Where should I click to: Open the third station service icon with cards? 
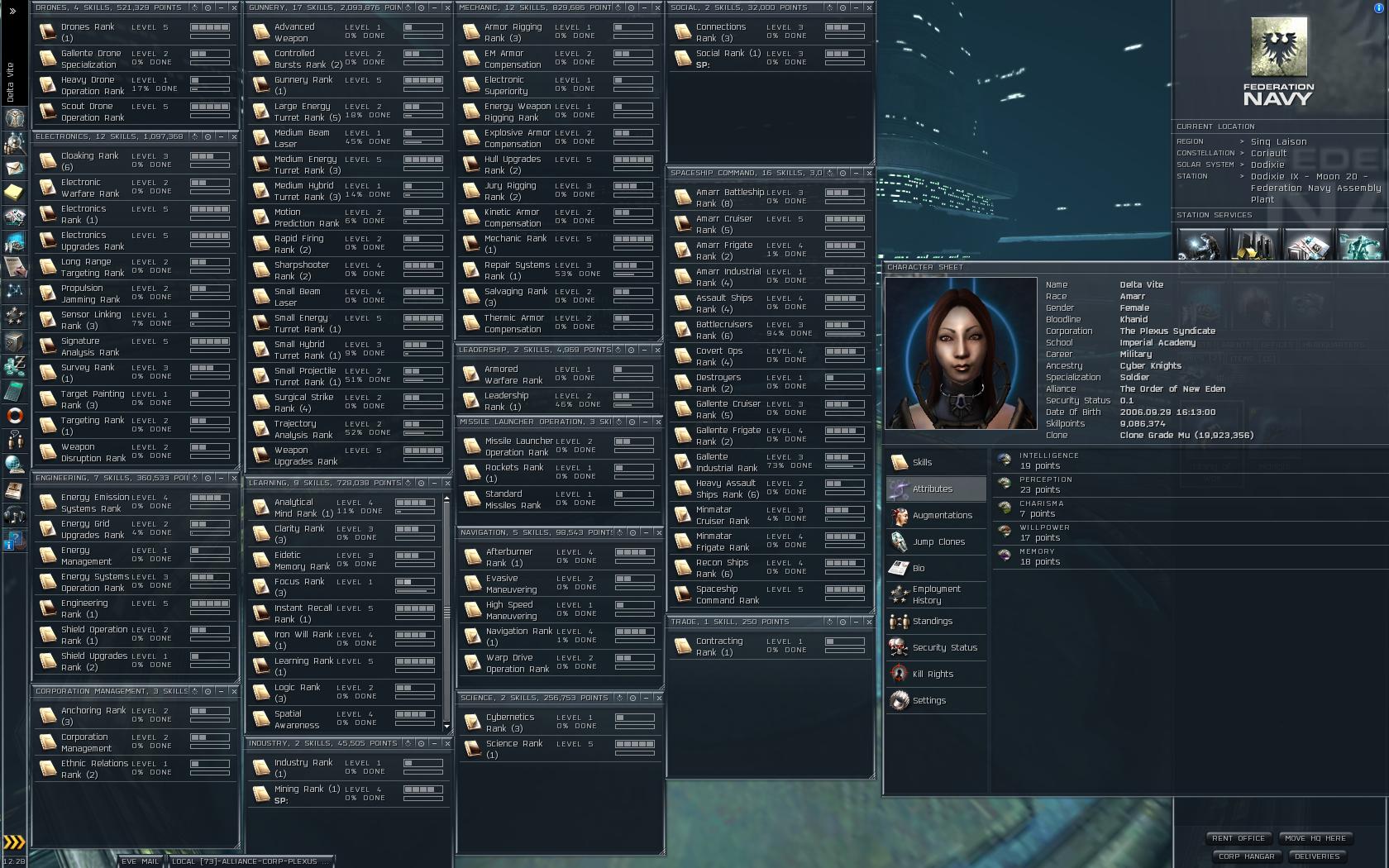[1308, 245]
